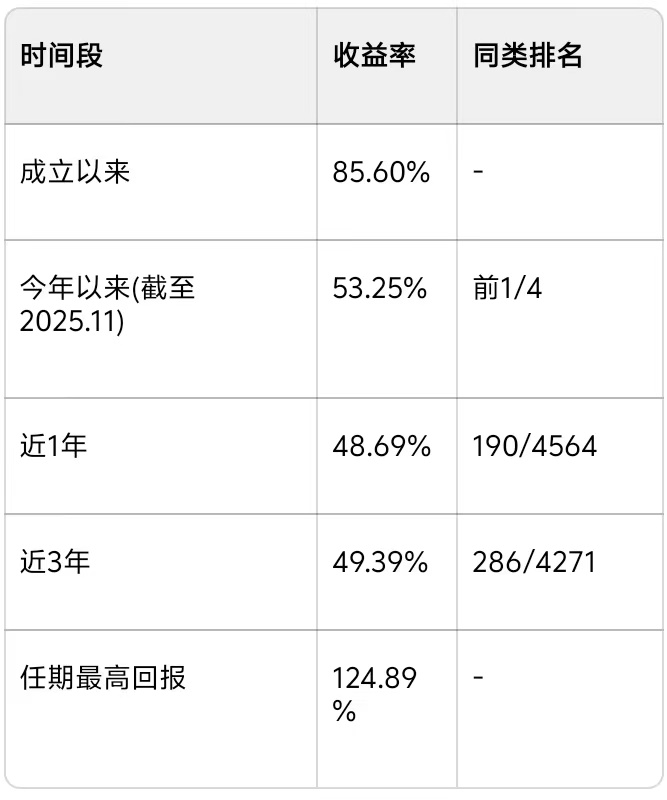Click the dash in 成立以来 ranking cell
The image size is (667, 800).
coord(478,171)
